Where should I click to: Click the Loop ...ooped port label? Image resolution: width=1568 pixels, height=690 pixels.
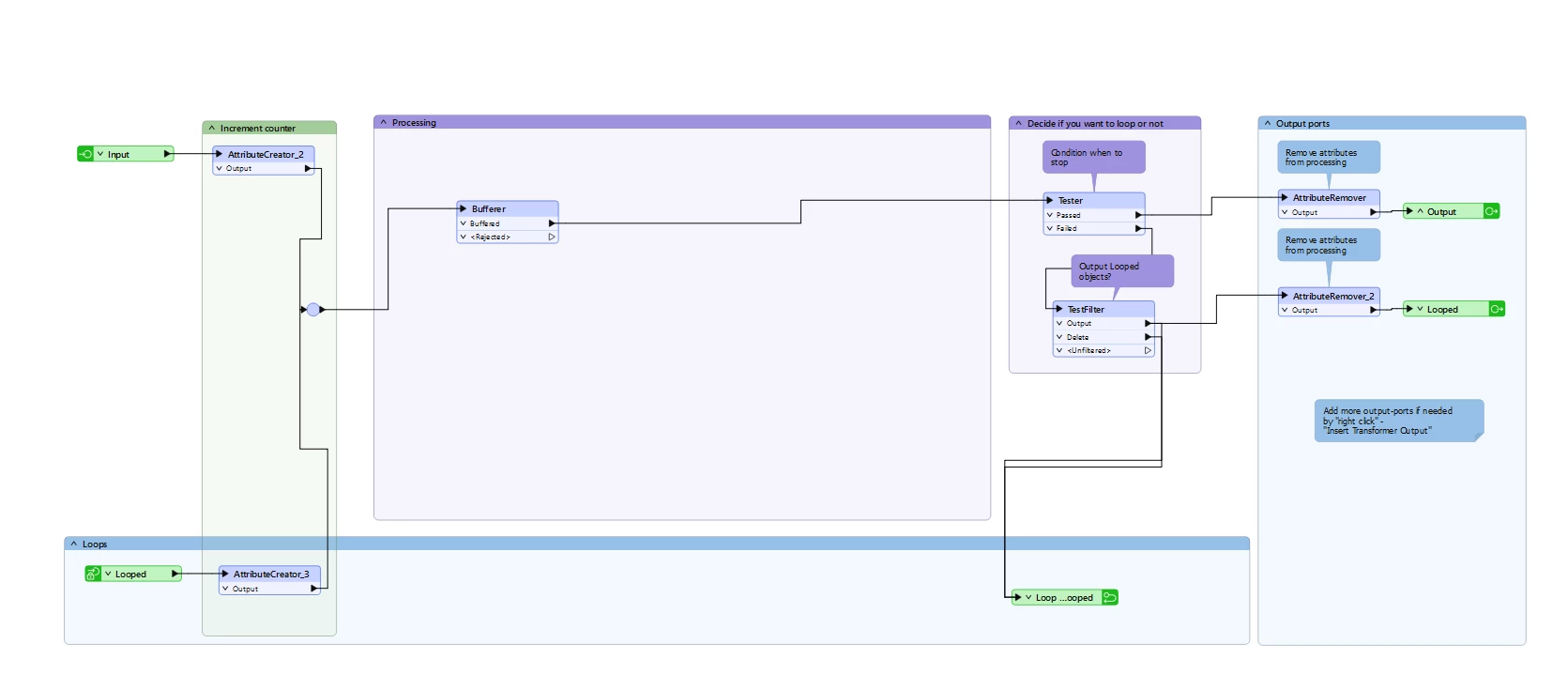pos(1064,597)
